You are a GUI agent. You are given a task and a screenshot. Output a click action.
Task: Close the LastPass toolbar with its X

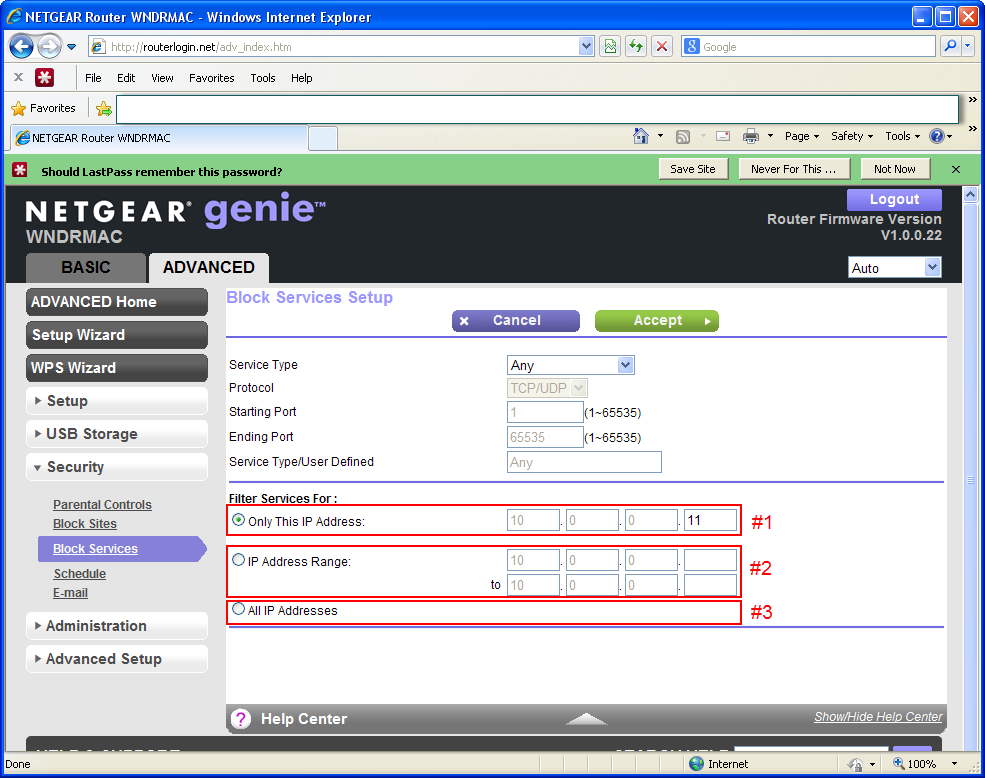[19, 77]
